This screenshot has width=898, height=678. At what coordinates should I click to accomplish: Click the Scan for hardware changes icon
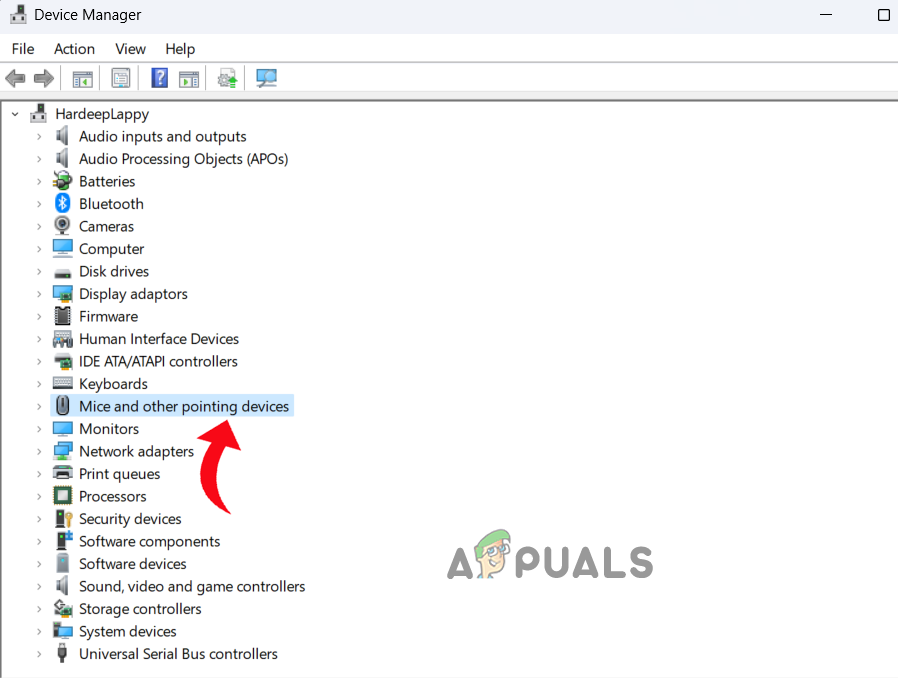pos(266,78)
